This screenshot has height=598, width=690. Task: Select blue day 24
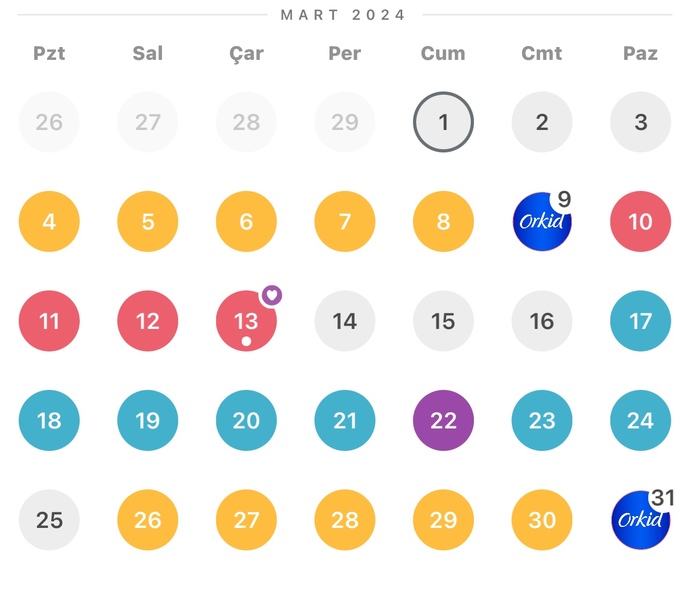click(641, 420)
